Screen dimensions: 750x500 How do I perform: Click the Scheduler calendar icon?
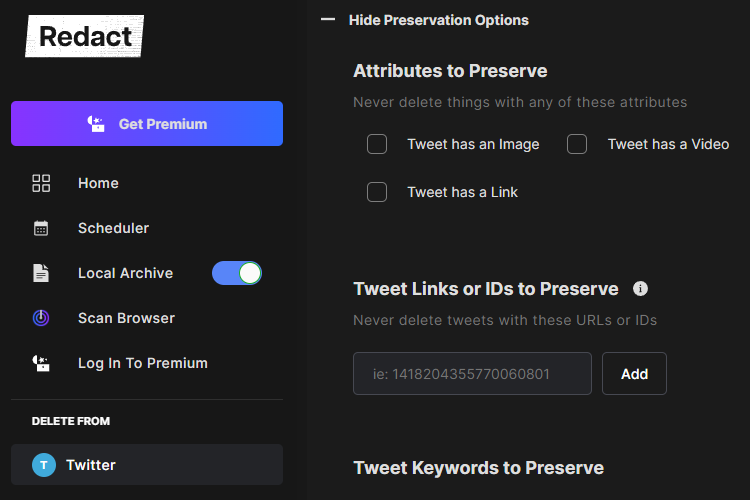click(41, 228)
